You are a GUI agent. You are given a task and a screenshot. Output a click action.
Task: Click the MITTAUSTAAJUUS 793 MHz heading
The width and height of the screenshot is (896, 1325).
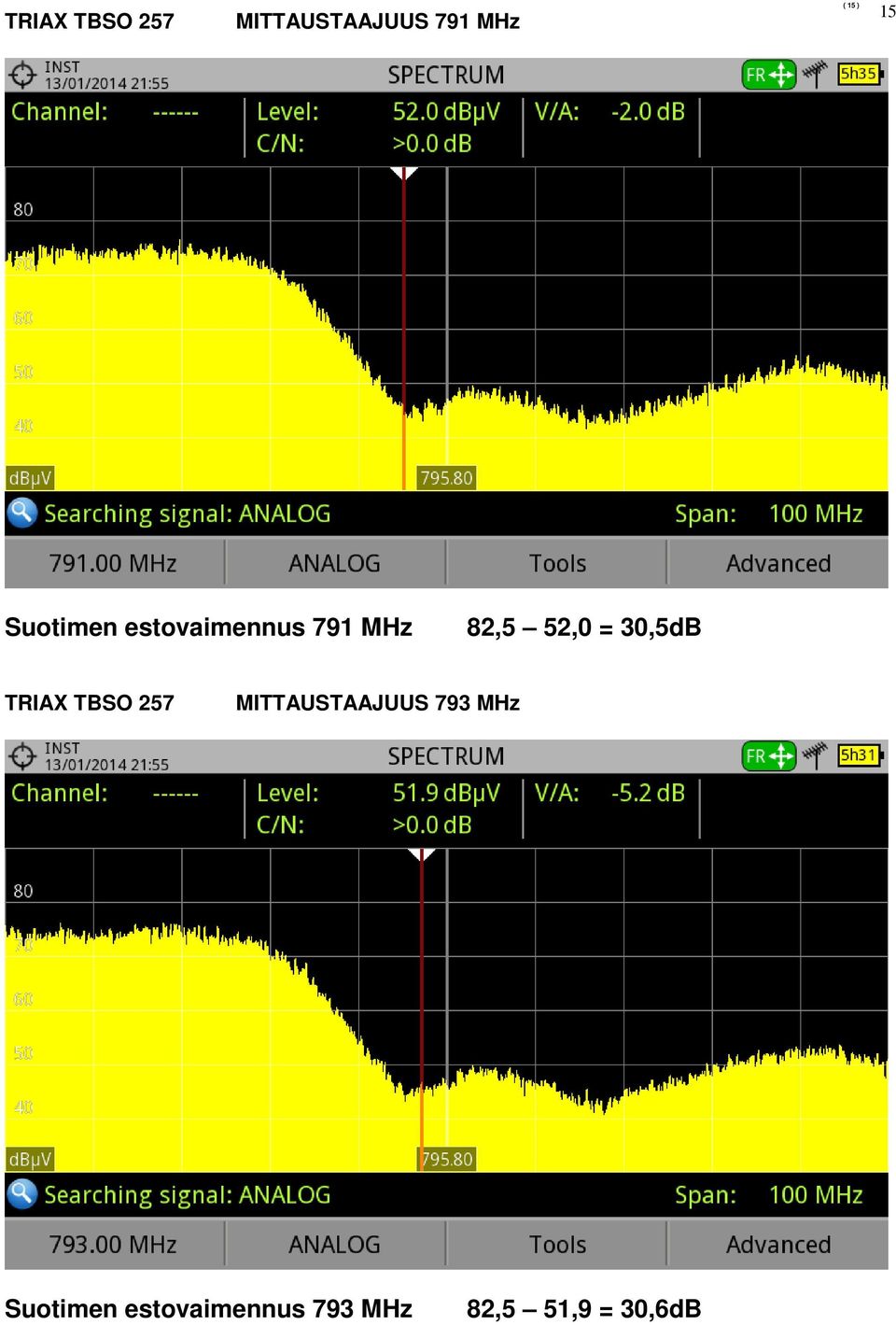tap(377, 702)
